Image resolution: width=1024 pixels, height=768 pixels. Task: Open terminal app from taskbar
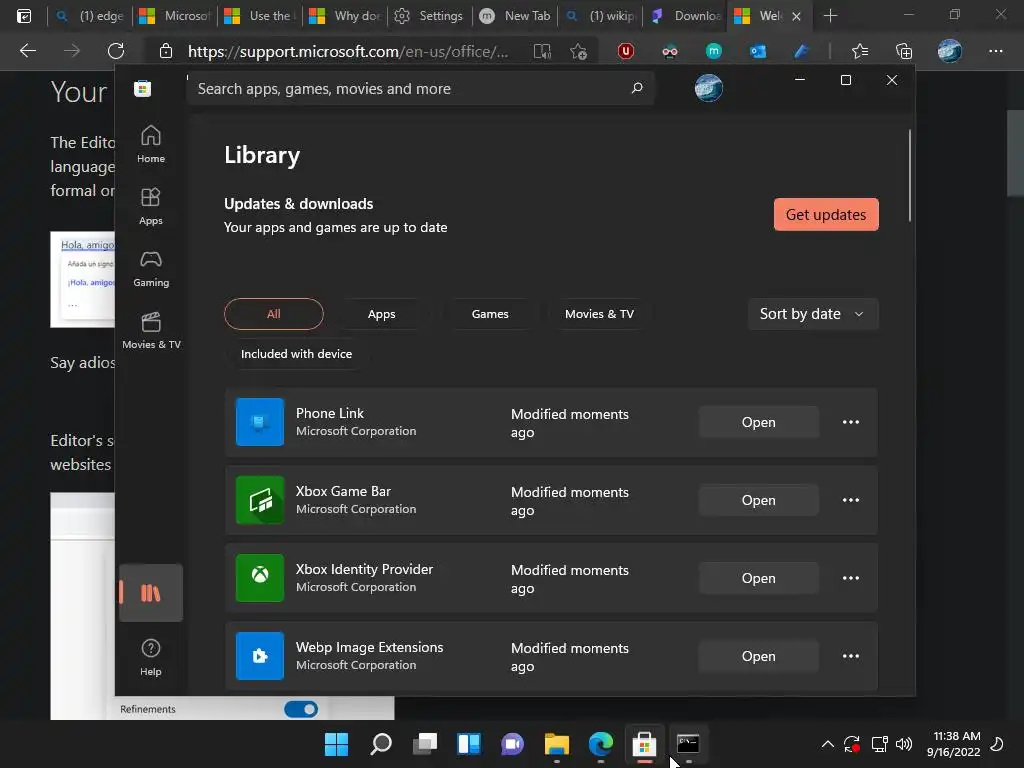coord(688,744)
